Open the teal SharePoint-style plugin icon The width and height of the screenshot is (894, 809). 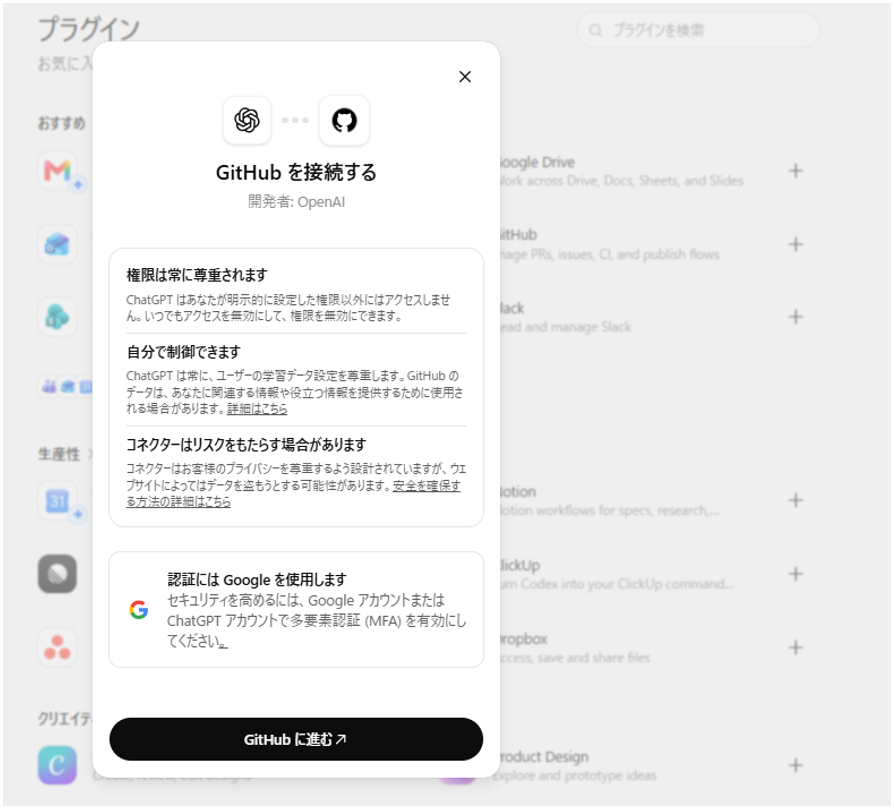(x=58, y=316)
